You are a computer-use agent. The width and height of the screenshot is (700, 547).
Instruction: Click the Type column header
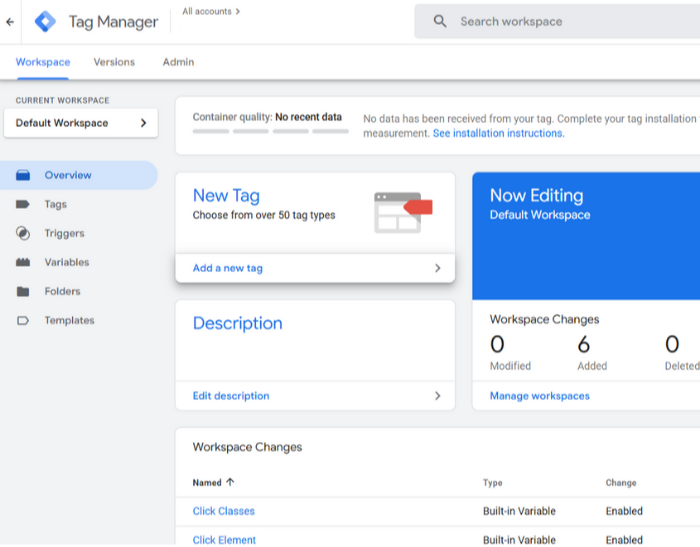click(x=492, y=482)
